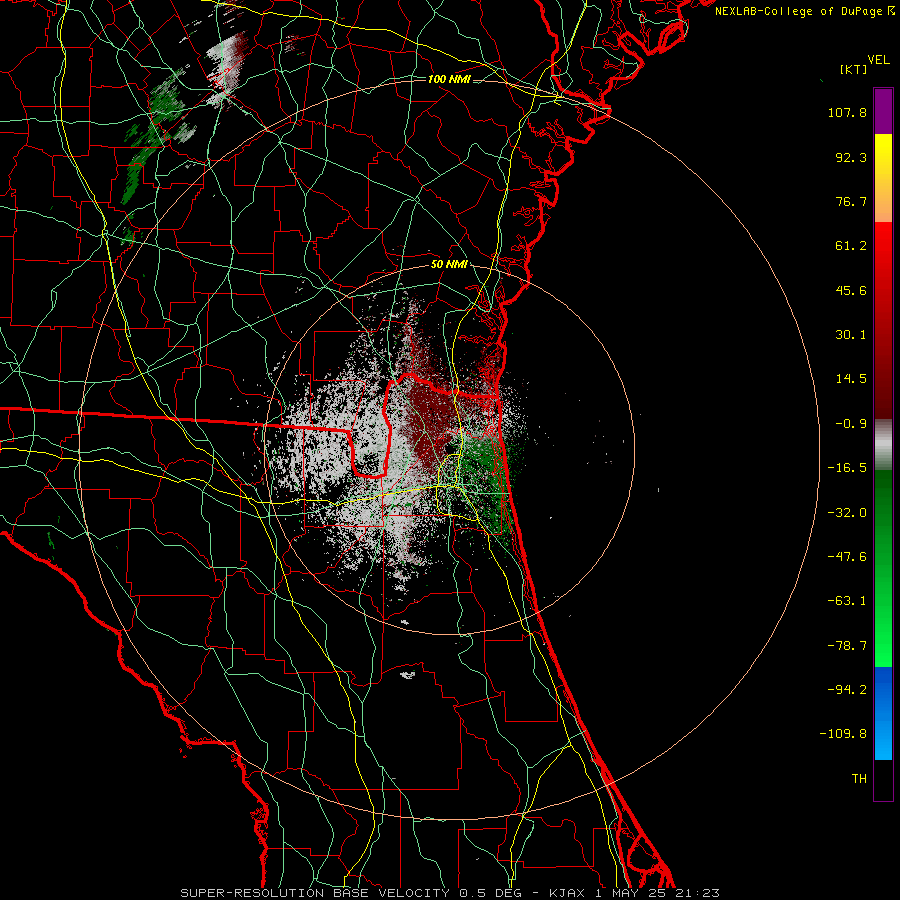This screenshot has width=900, height=900.
Task: Click the 76.7 velocity scale value
Action: 851,201
